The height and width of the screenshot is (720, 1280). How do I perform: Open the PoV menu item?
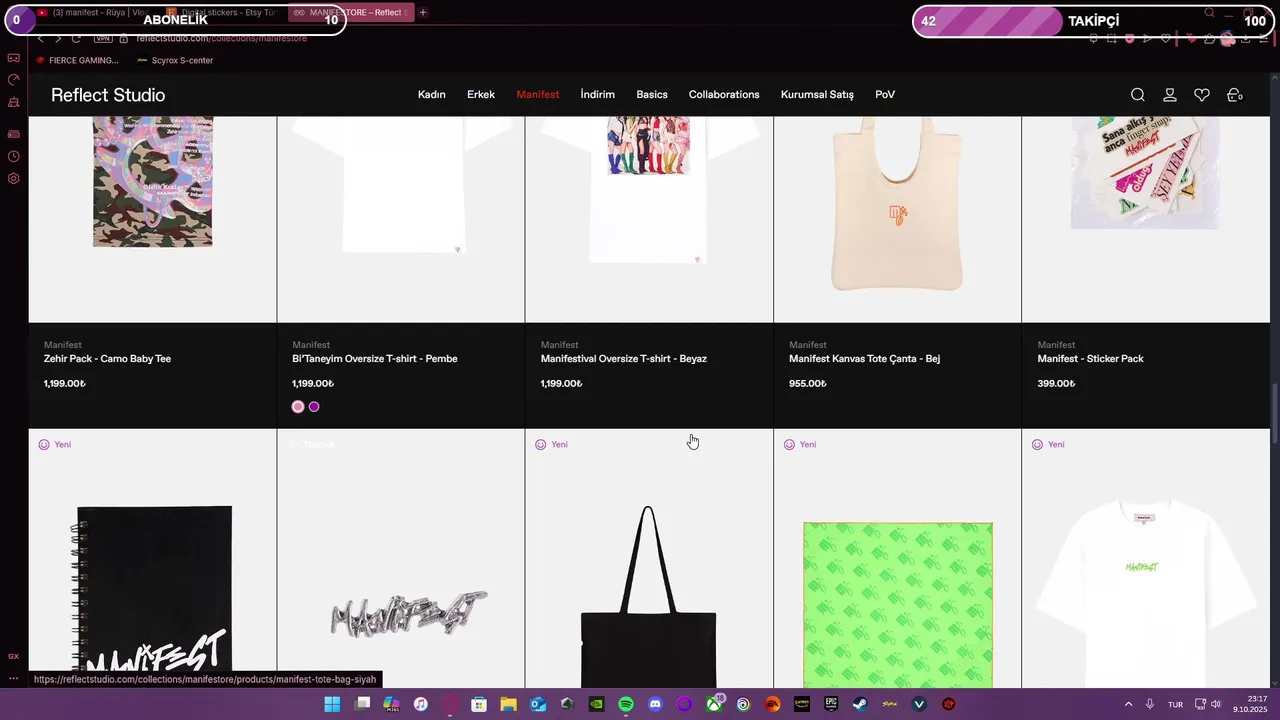tap(885, 95)
